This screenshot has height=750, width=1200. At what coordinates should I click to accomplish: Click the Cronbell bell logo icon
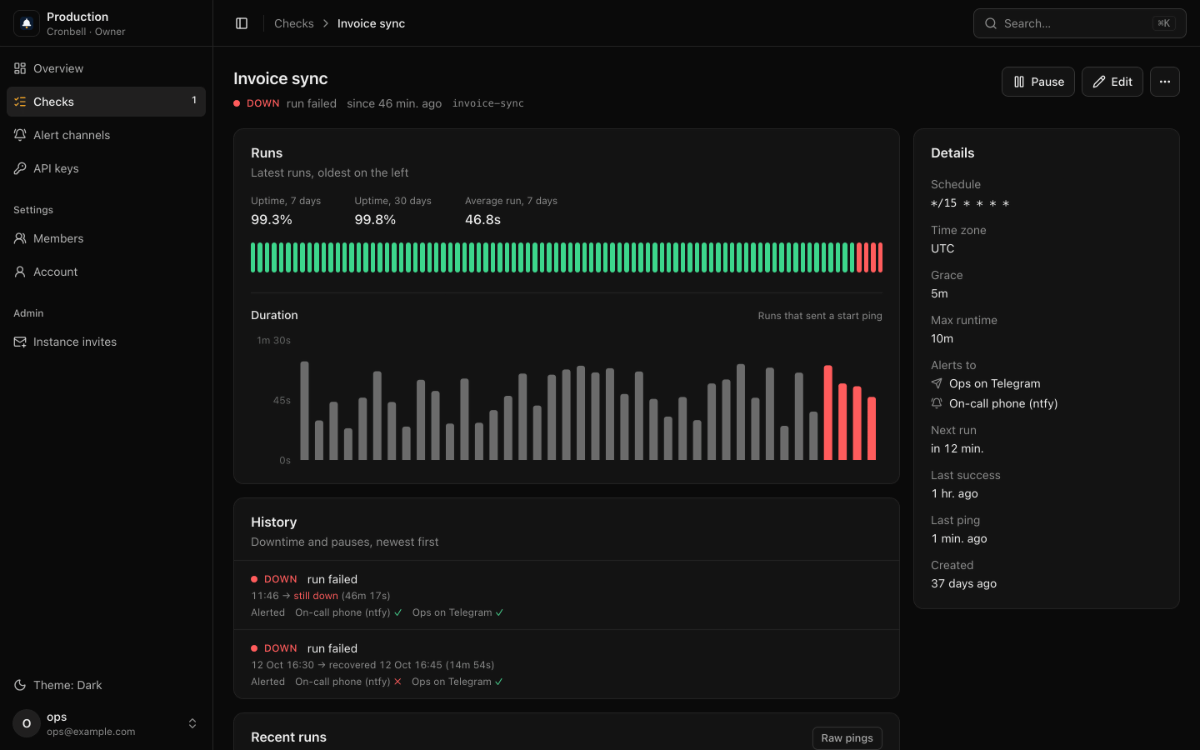[x=26, y=23]
